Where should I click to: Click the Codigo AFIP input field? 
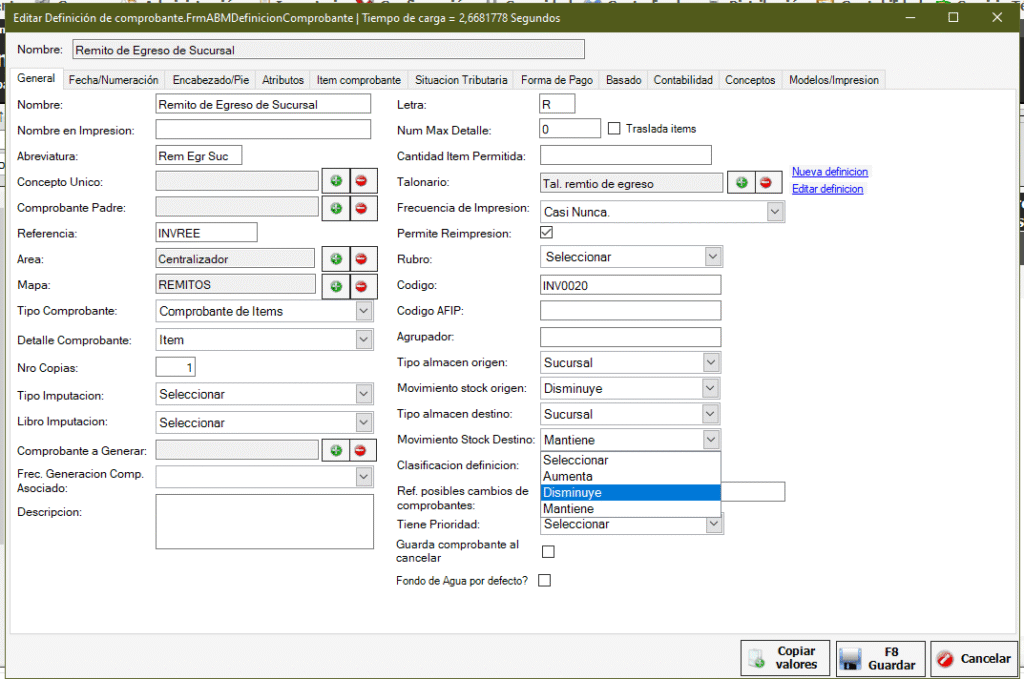pyautogui.click(x=630, y=311)
